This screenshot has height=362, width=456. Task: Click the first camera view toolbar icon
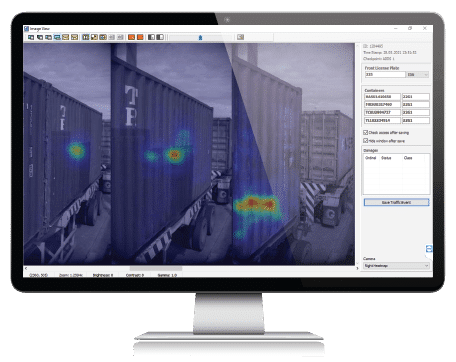pyautogui.click(x=31, y=37)
